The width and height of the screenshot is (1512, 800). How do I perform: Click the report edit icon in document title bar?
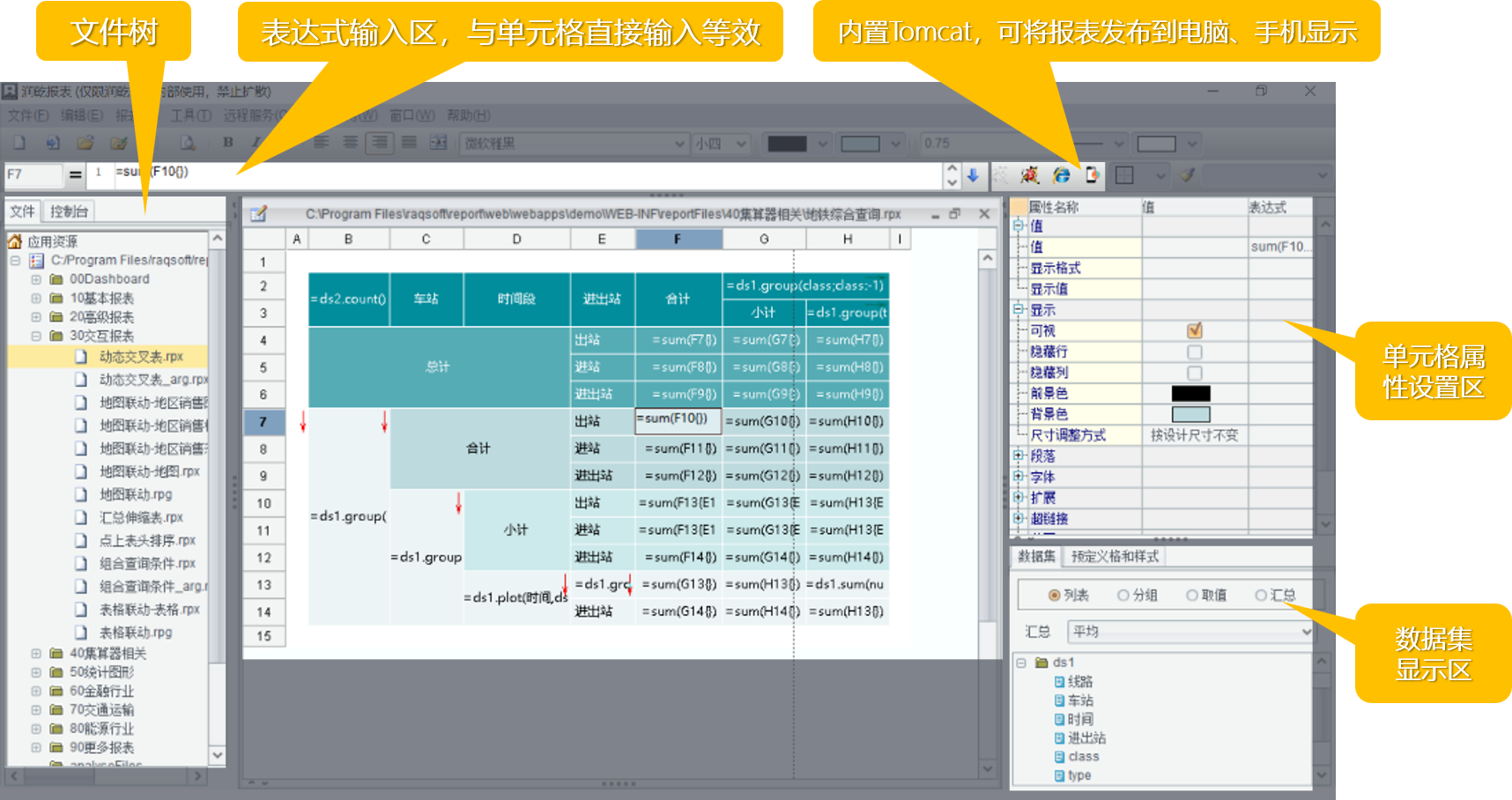[258, 214]
